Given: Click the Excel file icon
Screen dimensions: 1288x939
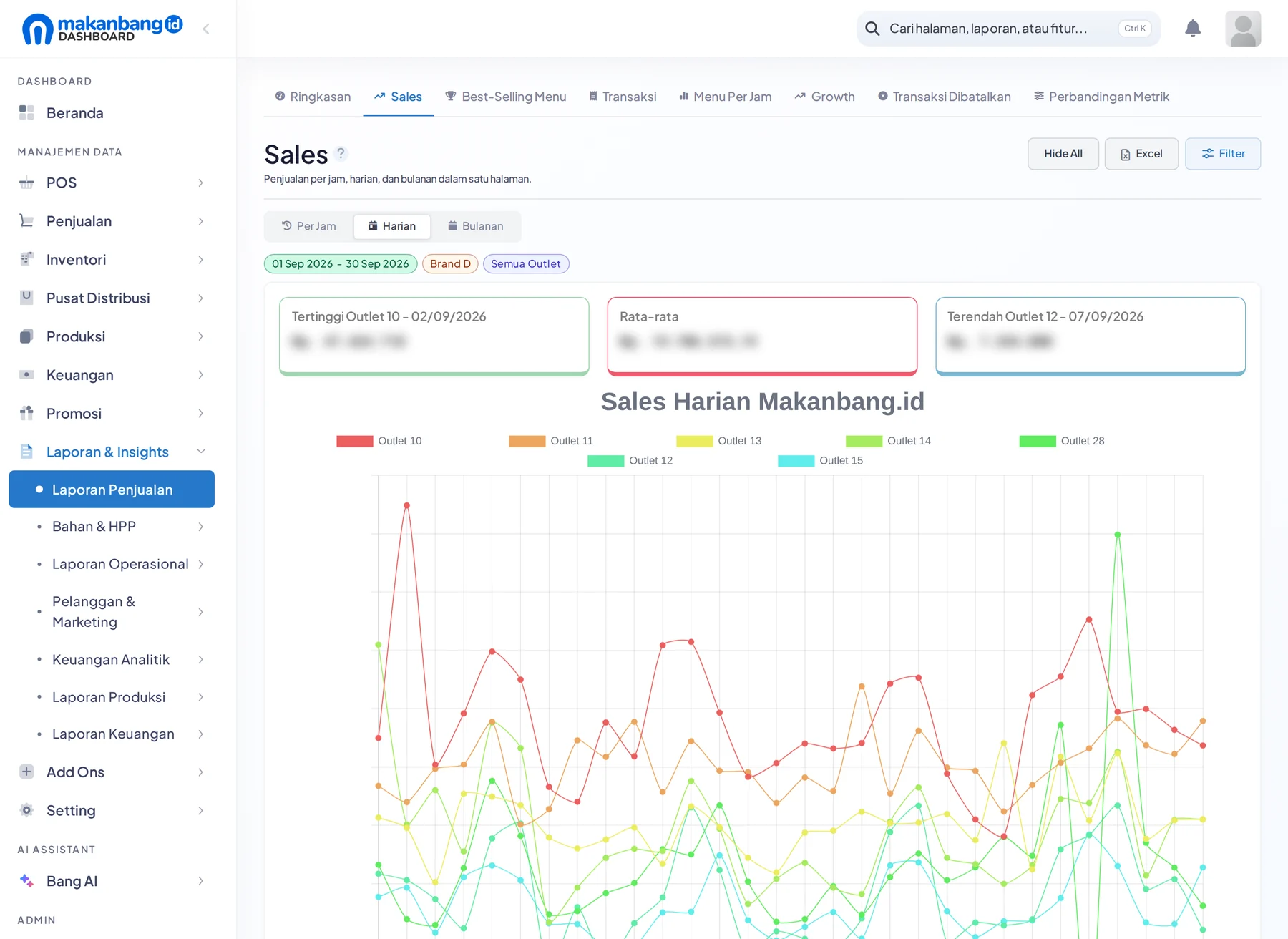Looking at the screenshot, I should pyautogui.click(x=1126, y=155).
